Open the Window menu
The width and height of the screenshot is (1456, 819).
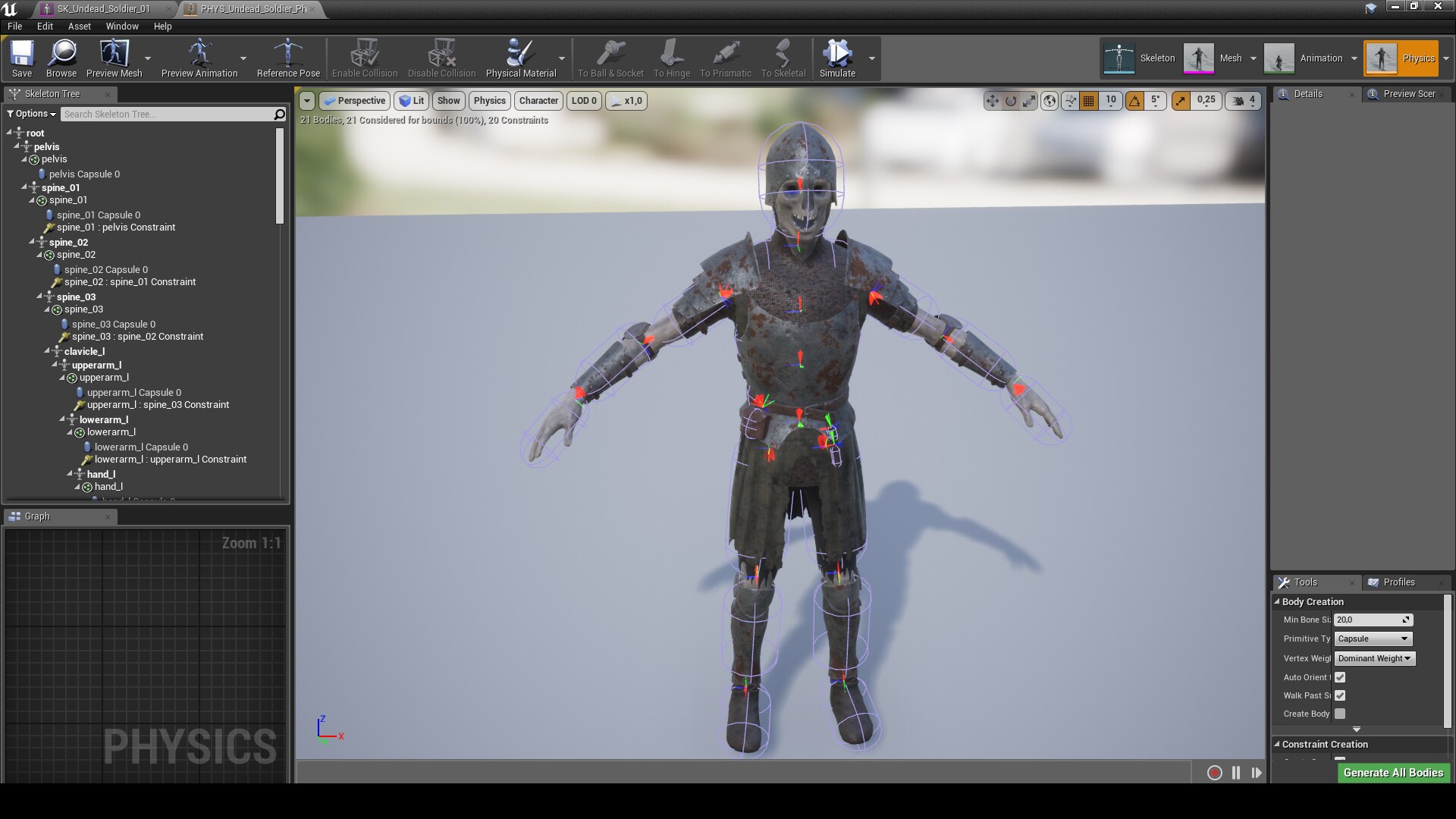[121, 26]
